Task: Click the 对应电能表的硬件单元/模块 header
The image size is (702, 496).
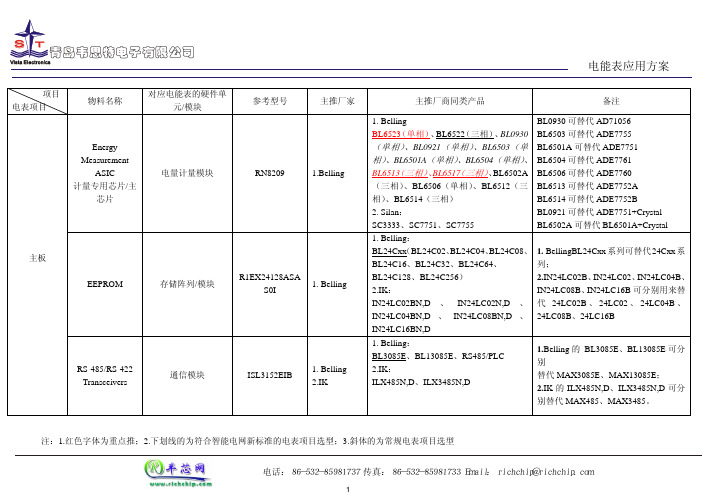Action: tap(187, 101)
